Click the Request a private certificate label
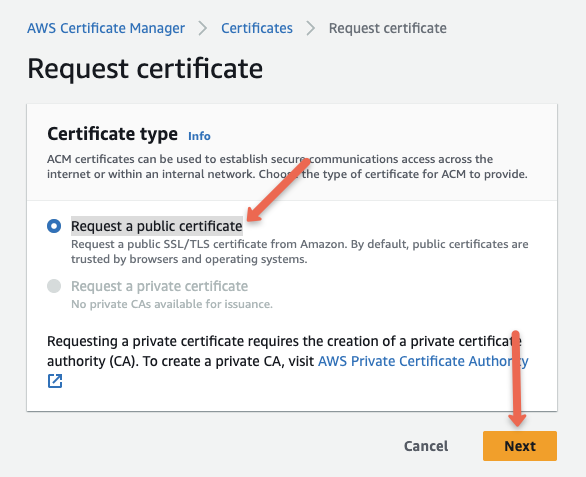Image resolution: width=586 pixels, height=477 pixels. pos(160,286)
